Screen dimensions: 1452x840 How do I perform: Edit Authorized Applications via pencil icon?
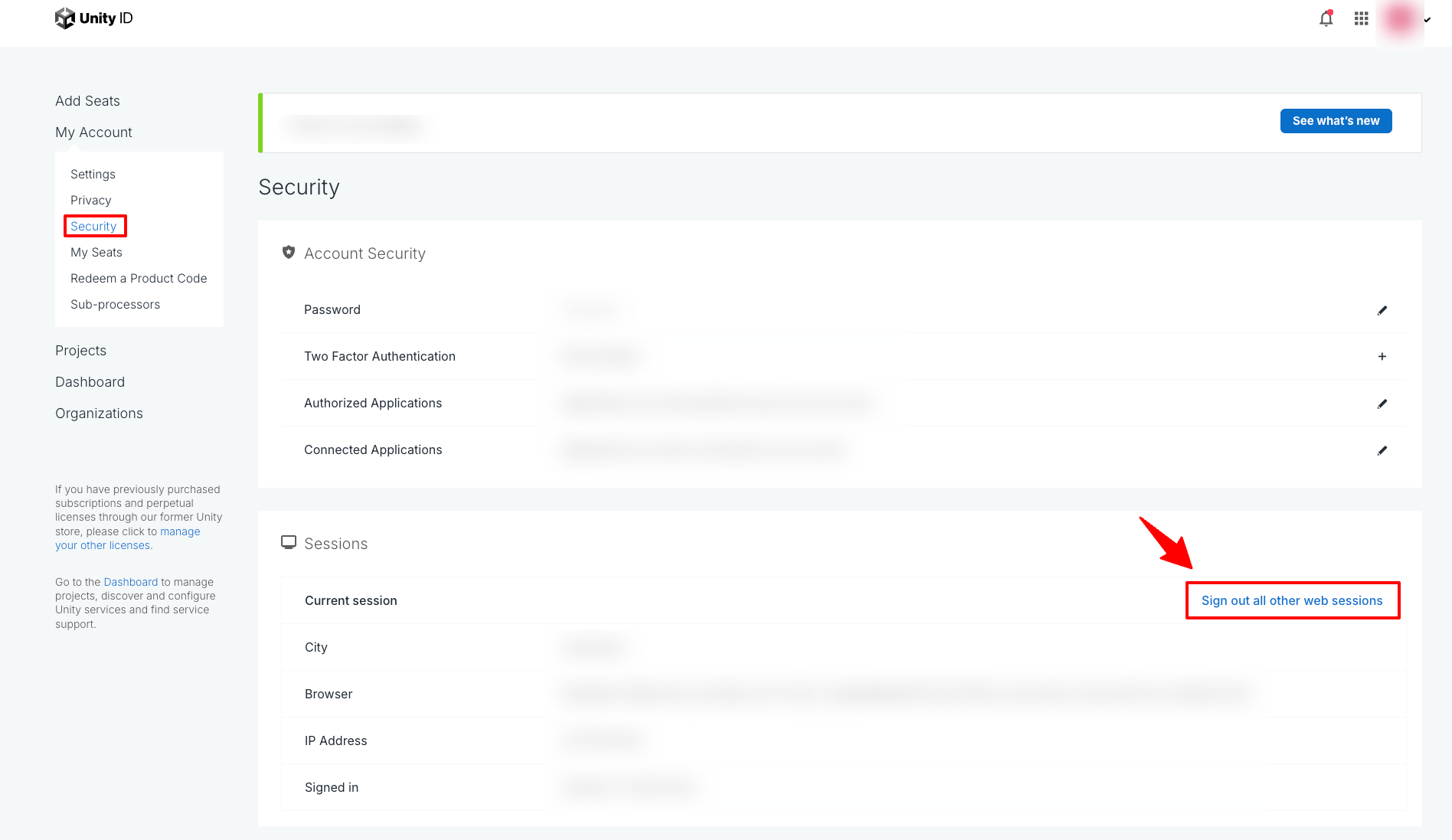[1382, 404]
